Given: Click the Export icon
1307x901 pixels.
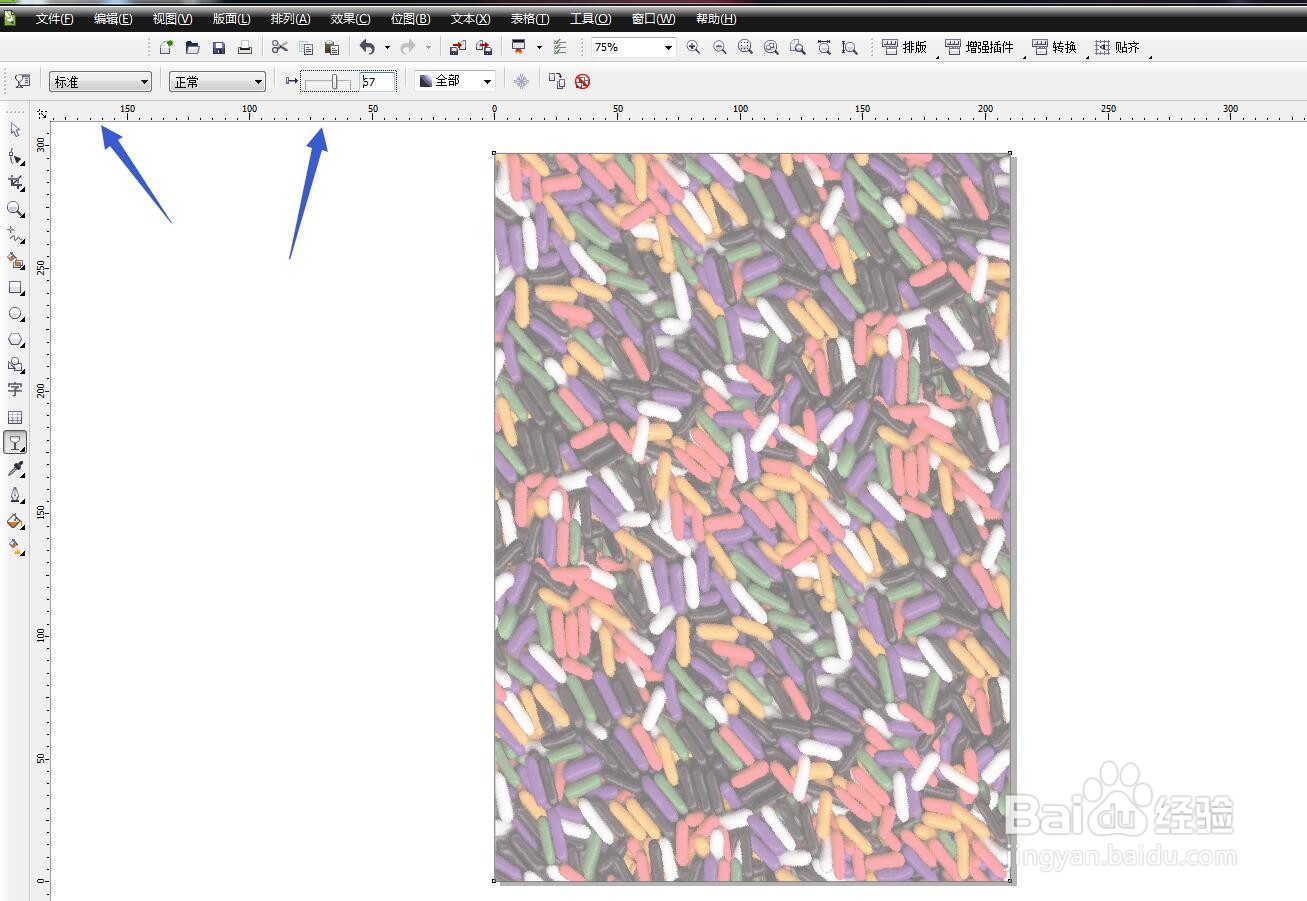Looking at the screenshot, I should click(483, 47).
